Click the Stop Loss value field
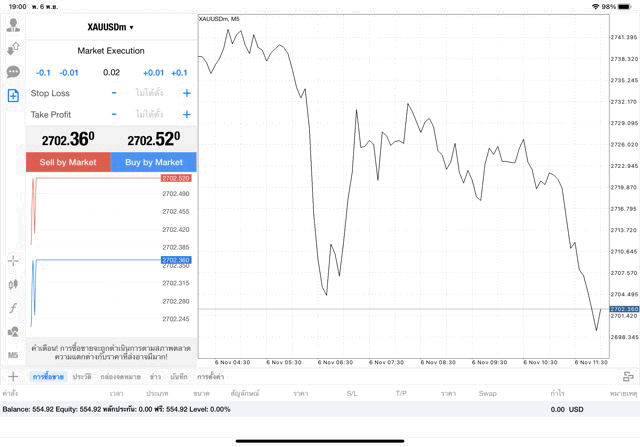The height and width of the screenshot is (447, 640). pyautogui.click(x=150, y=93)
